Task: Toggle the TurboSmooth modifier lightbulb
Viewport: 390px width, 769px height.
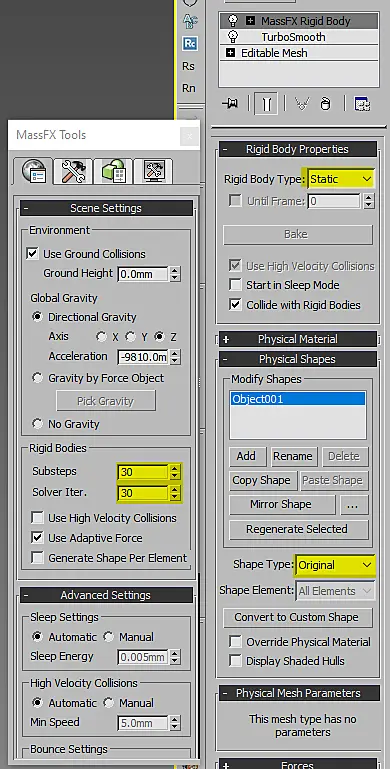Action: [x=234, y=37]
